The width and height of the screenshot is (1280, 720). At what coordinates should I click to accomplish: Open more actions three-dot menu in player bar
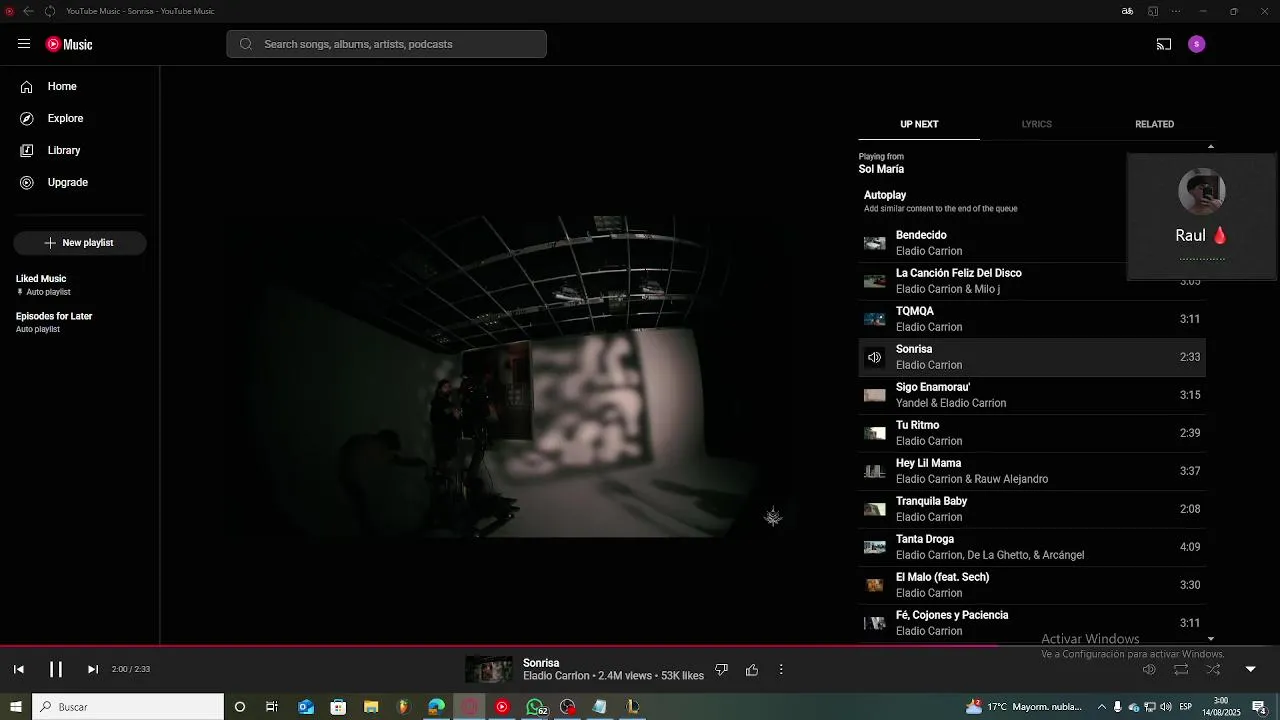pyautogui.click(x=781, y=670)
